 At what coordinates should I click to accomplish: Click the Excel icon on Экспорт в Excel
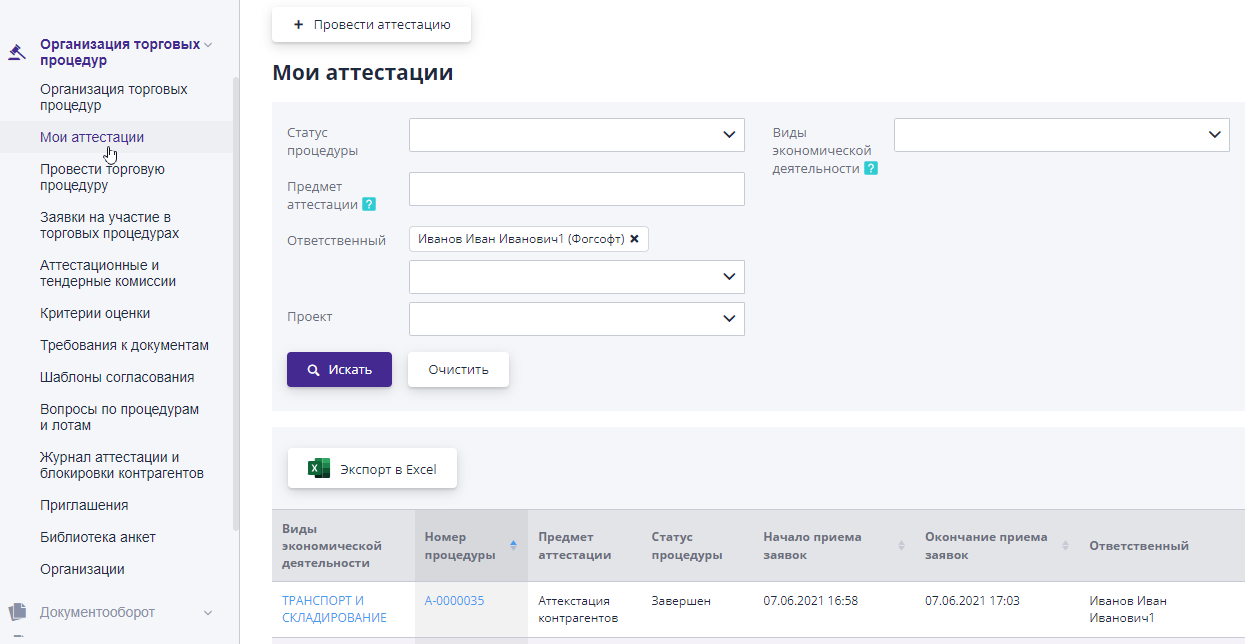[x=317, y=467]
